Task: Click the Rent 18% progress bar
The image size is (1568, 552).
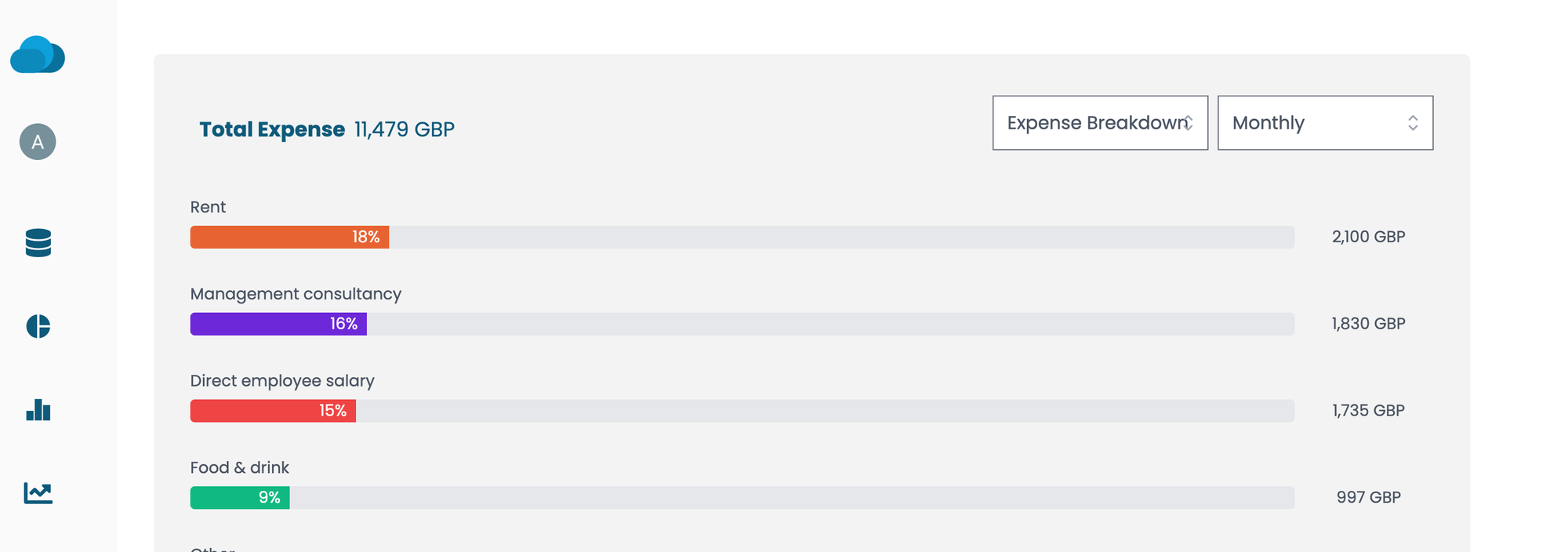Action: 289,236
